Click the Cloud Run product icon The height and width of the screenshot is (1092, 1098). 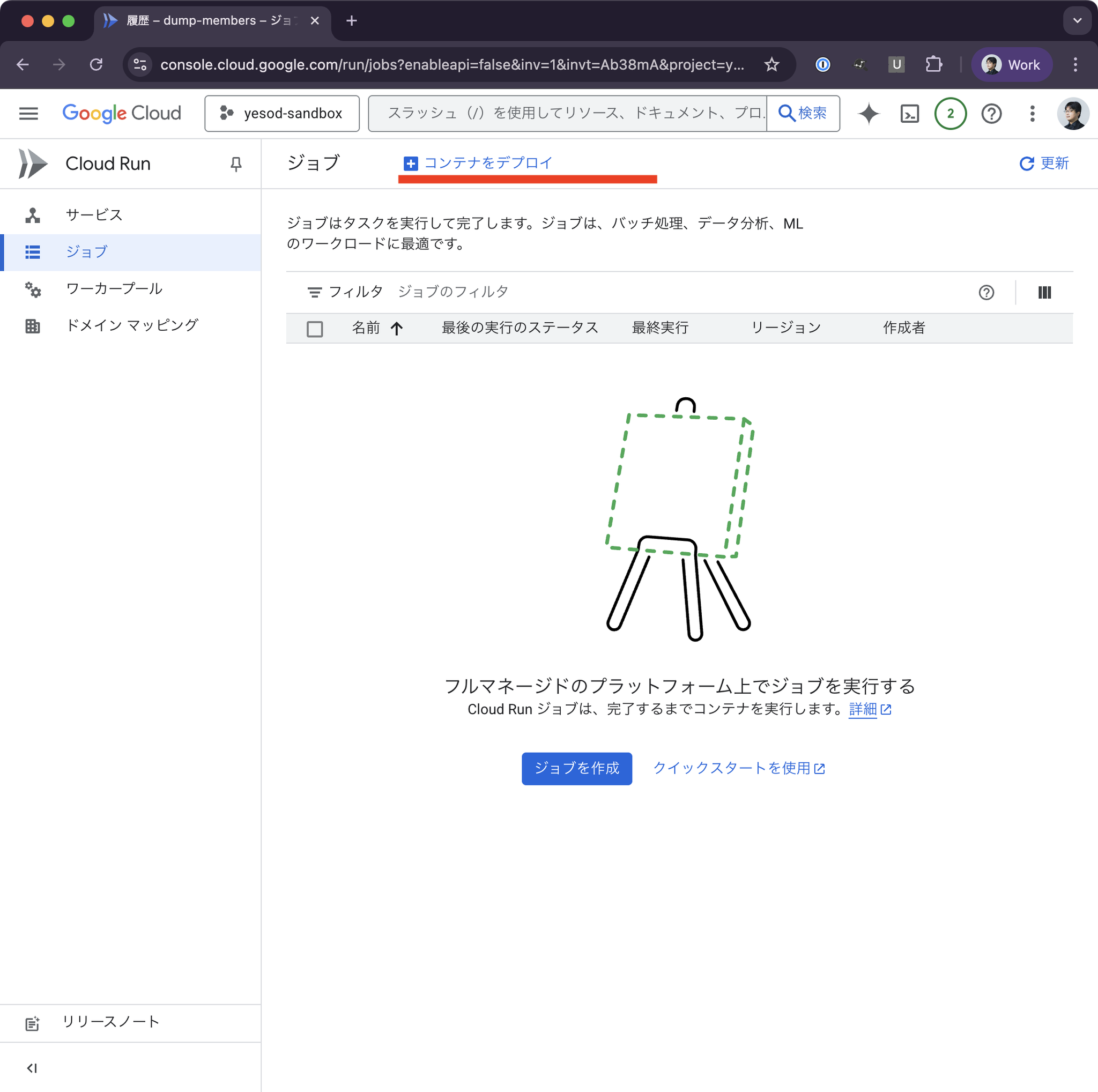[33, 164]
